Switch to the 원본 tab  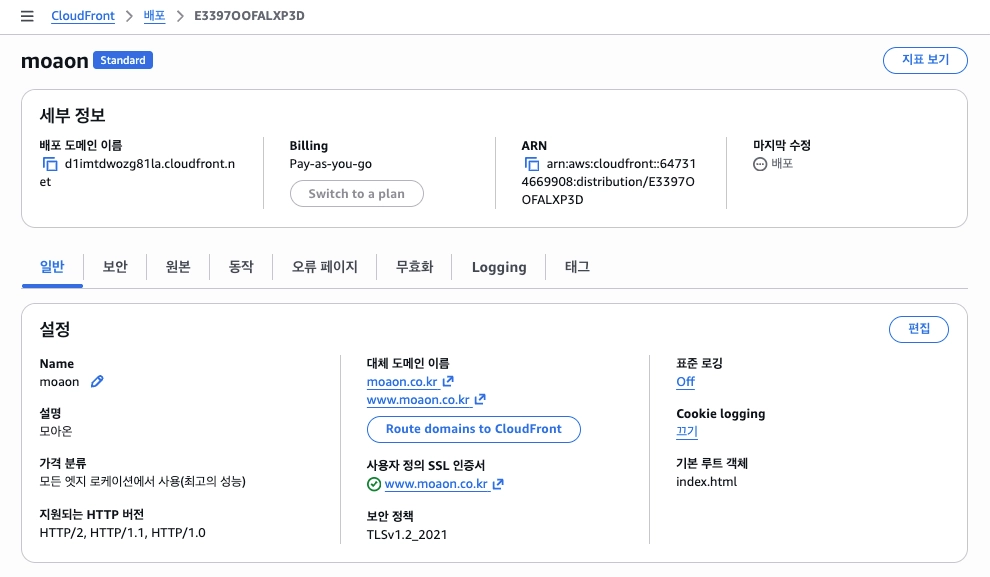(178, 267)
